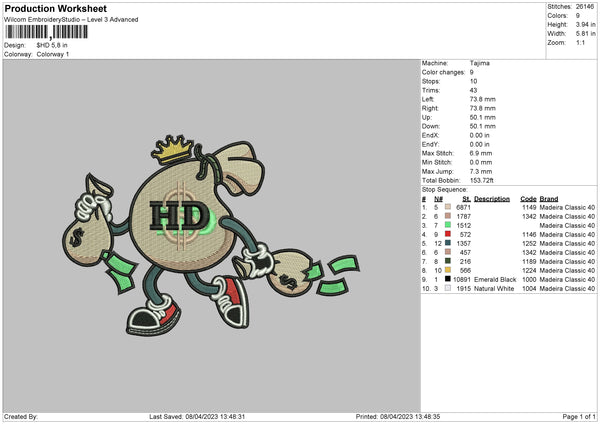Click the Colorway 1 text
Screen dimensions: 600x424
[53, 53]
